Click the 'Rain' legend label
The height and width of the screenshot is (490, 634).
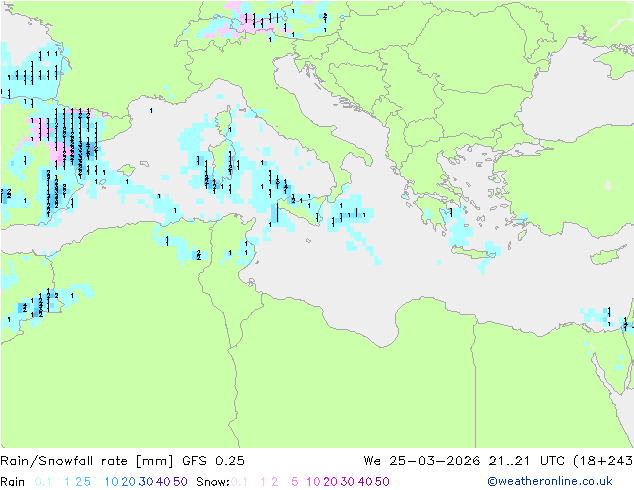[13, 482]
